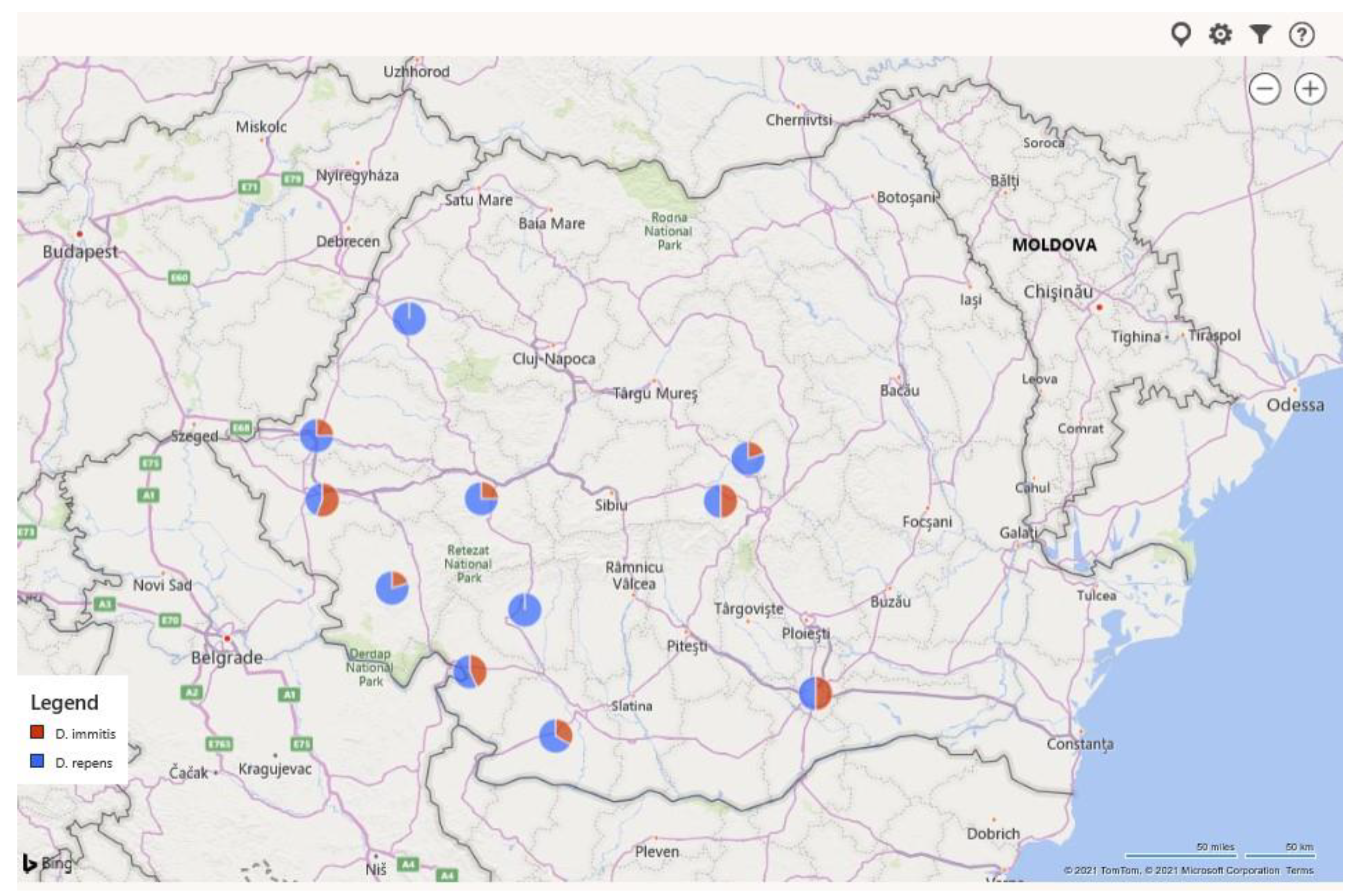Click the funnel filter icon
1353x896 pixels.
[x=1260, y=34]
